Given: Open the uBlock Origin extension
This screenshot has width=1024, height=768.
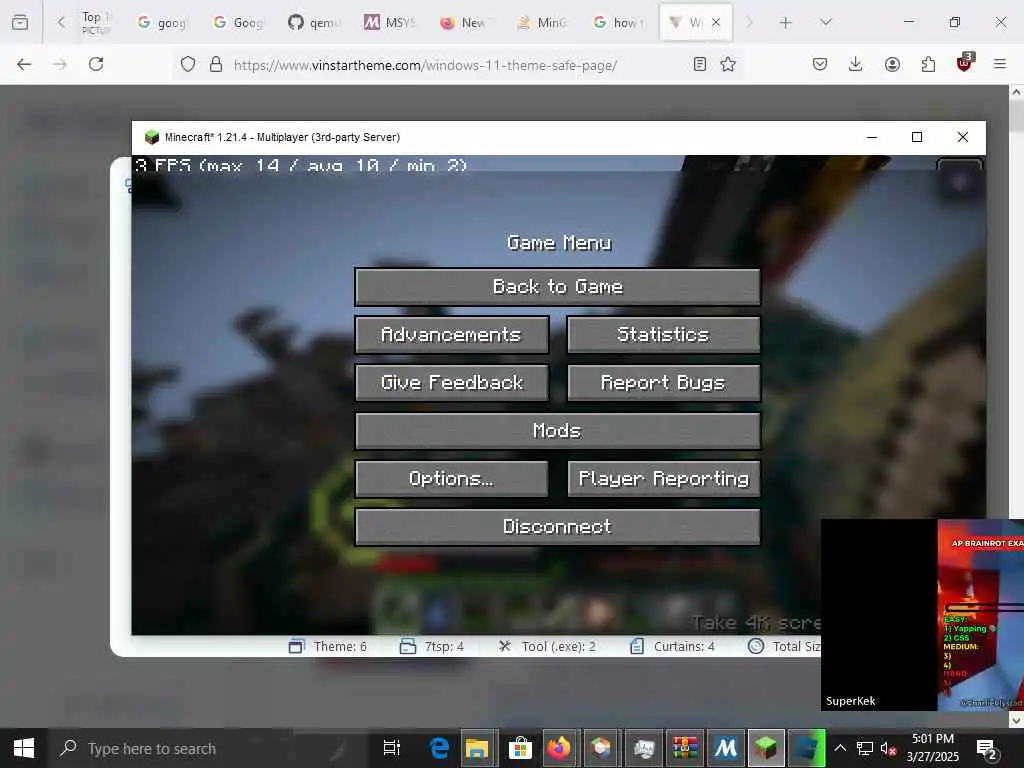Looking at the screenshot, I should [965, 63].
